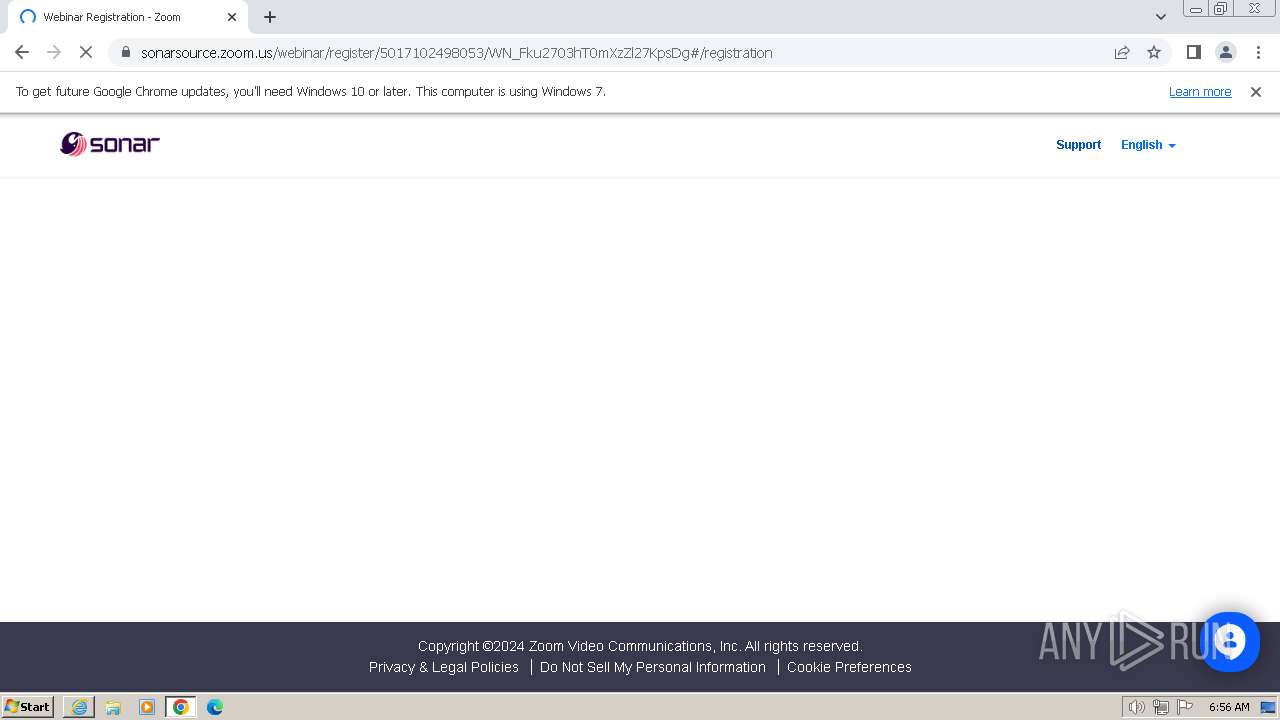Click the browser back arrow
The image size is (1280, 720).
tap(22, 52)
